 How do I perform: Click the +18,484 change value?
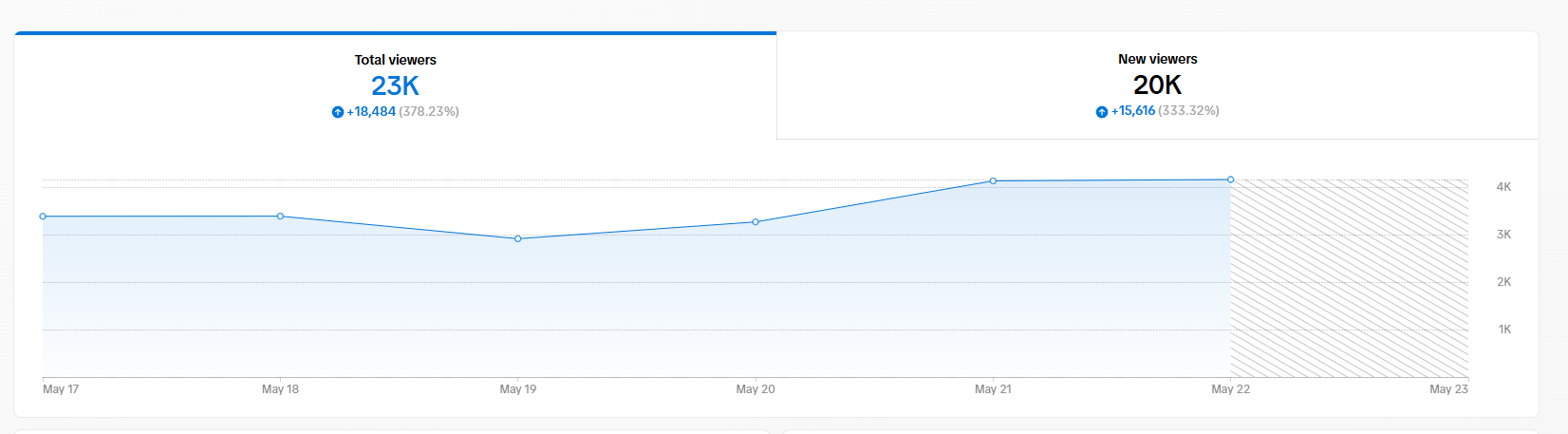(x=371, y=112)
